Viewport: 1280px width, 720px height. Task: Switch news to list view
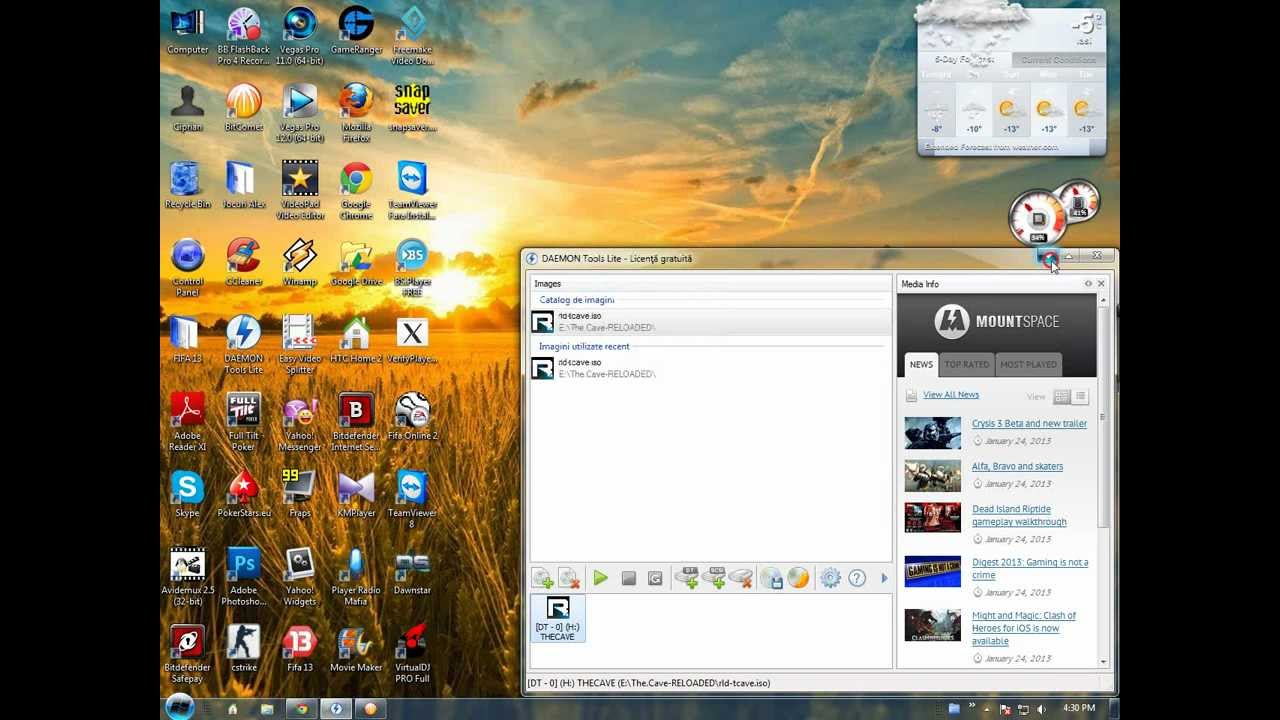1080,397
